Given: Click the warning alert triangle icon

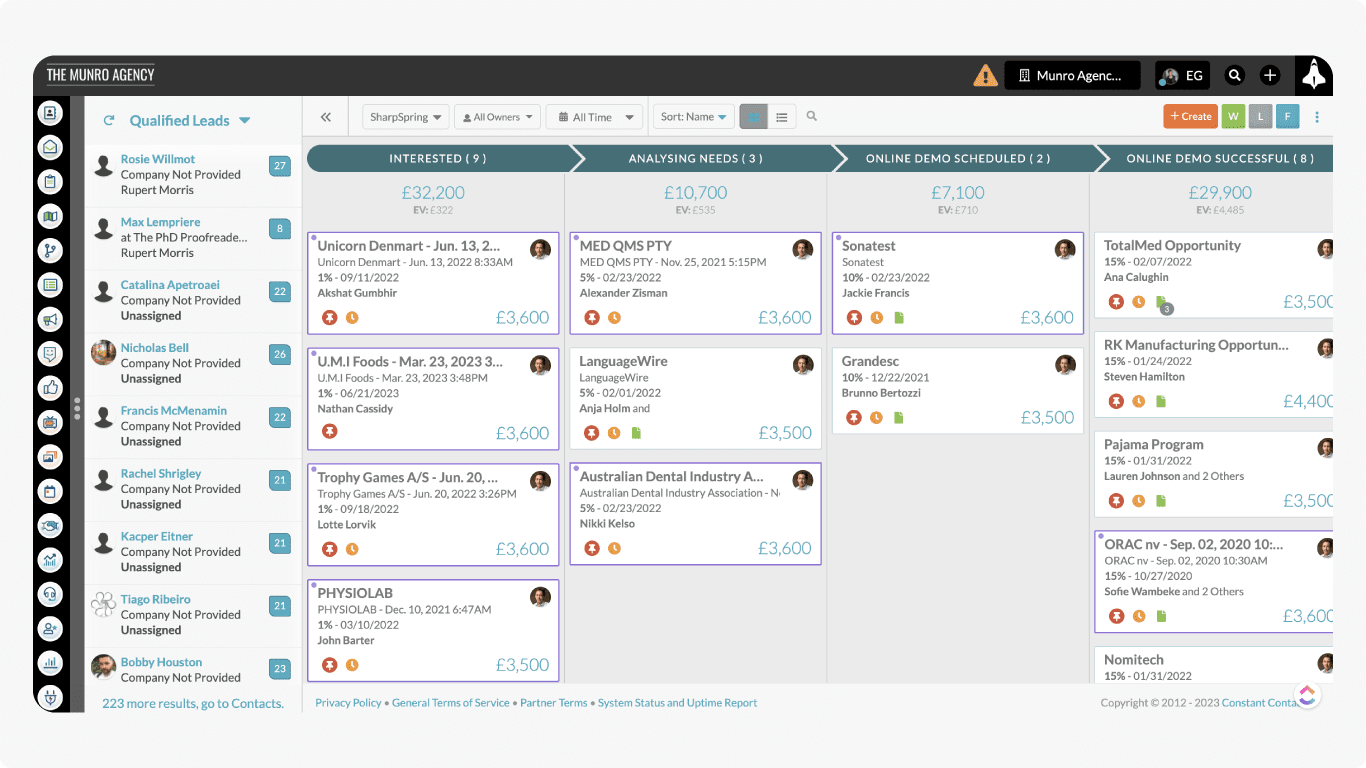Looking at the screenshot, I should point(986,75).
